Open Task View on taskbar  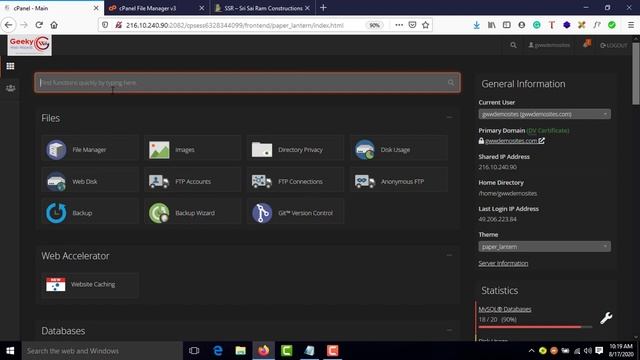pyautogui.click(x=194, y=351)
